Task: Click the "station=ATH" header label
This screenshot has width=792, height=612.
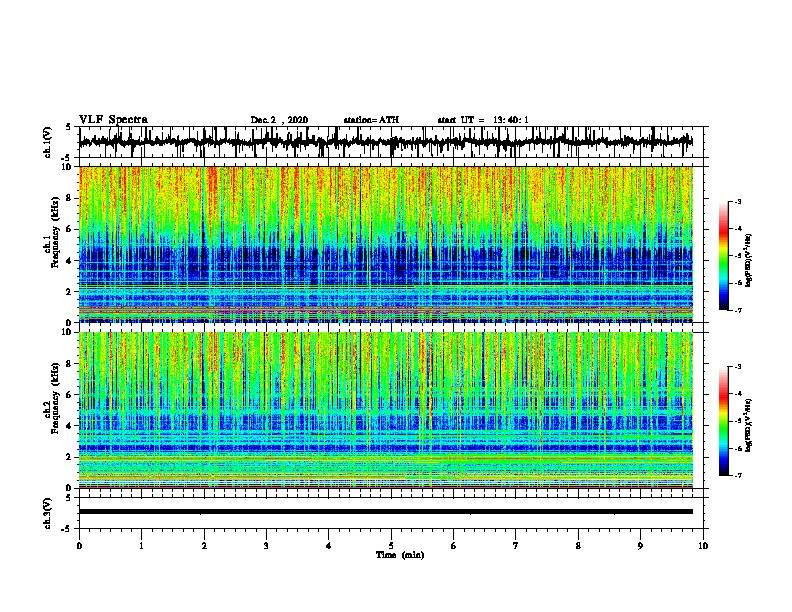Action: [x=371, y=120]
